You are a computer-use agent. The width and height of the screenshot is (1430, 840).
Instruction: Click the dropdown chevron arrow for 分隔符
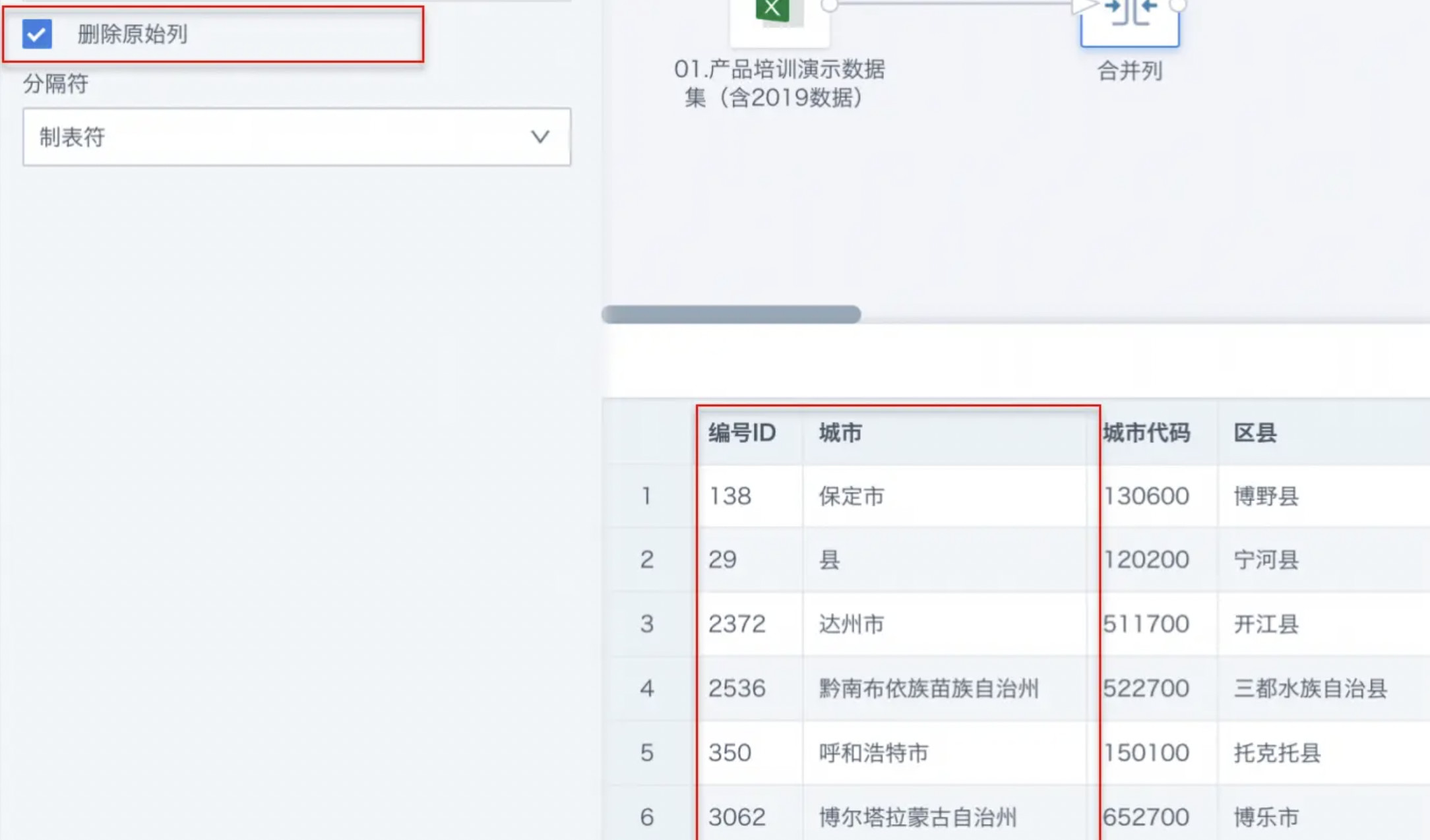[x=540, y=137]
